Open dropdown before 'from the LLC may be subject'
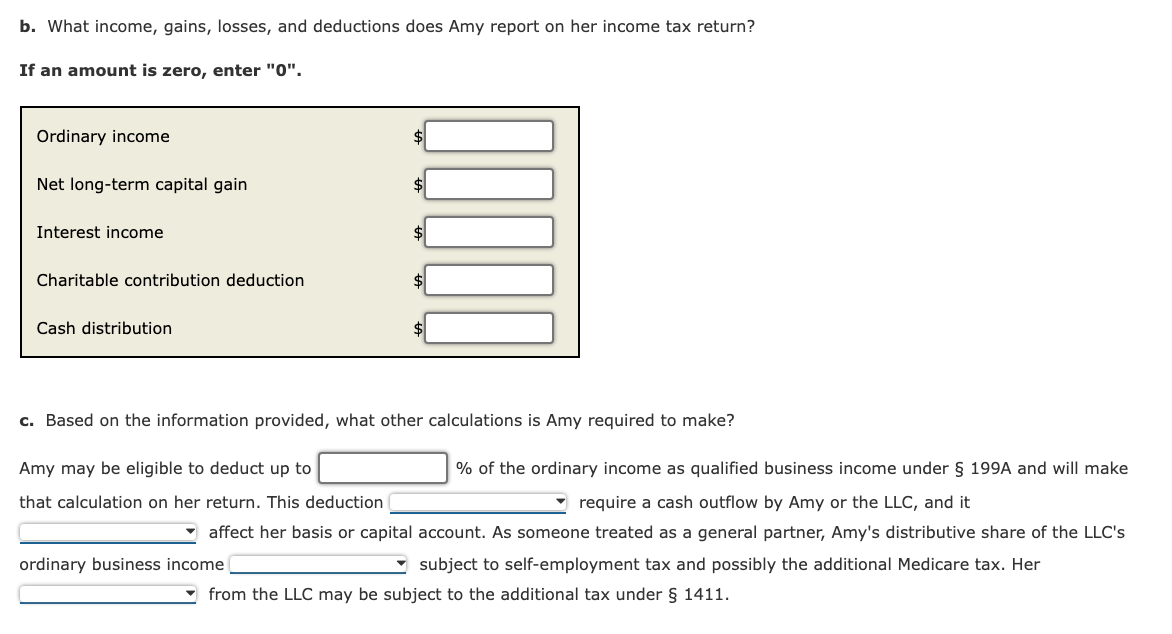 108,594
